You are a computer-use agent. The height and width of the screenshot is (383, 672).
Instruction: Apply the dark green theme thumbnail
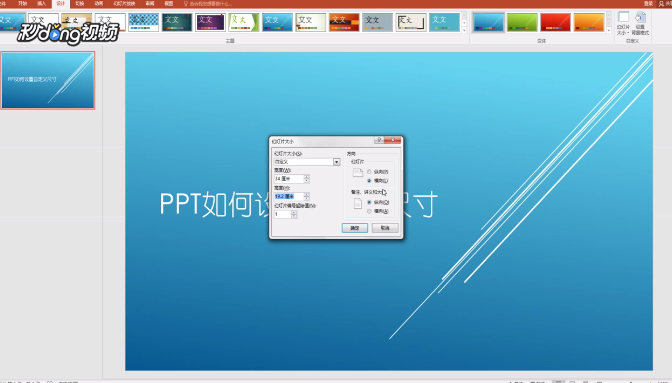coord(177,22)
